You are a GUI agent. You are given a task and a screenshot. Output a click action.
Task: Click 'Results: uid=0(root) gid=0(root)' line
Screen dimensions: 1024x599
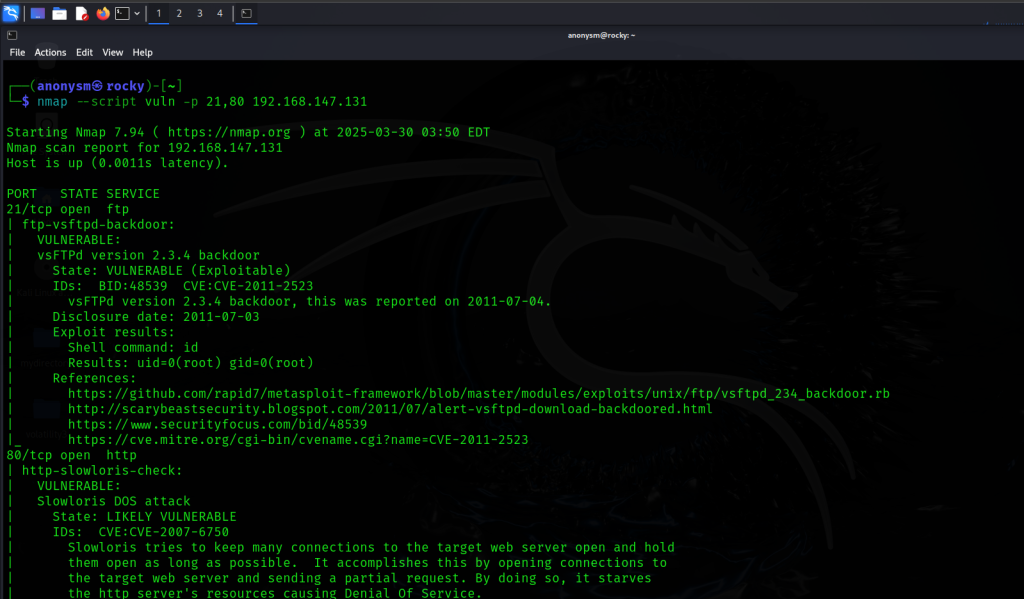pyautogui.click(x=191, y=363)
